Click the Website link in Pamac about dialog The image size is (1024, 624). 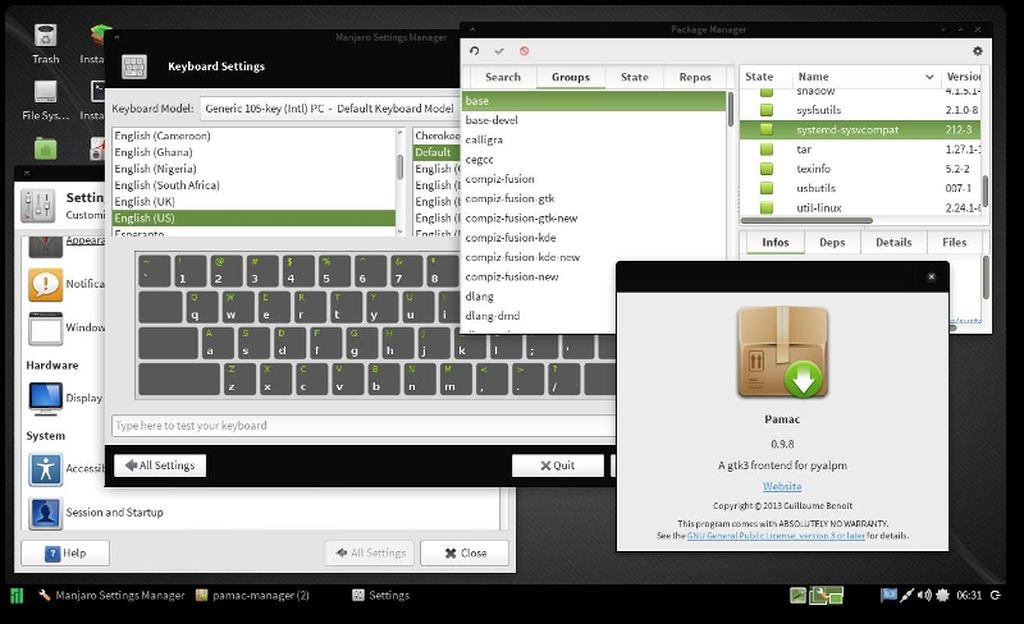(782, 486)
